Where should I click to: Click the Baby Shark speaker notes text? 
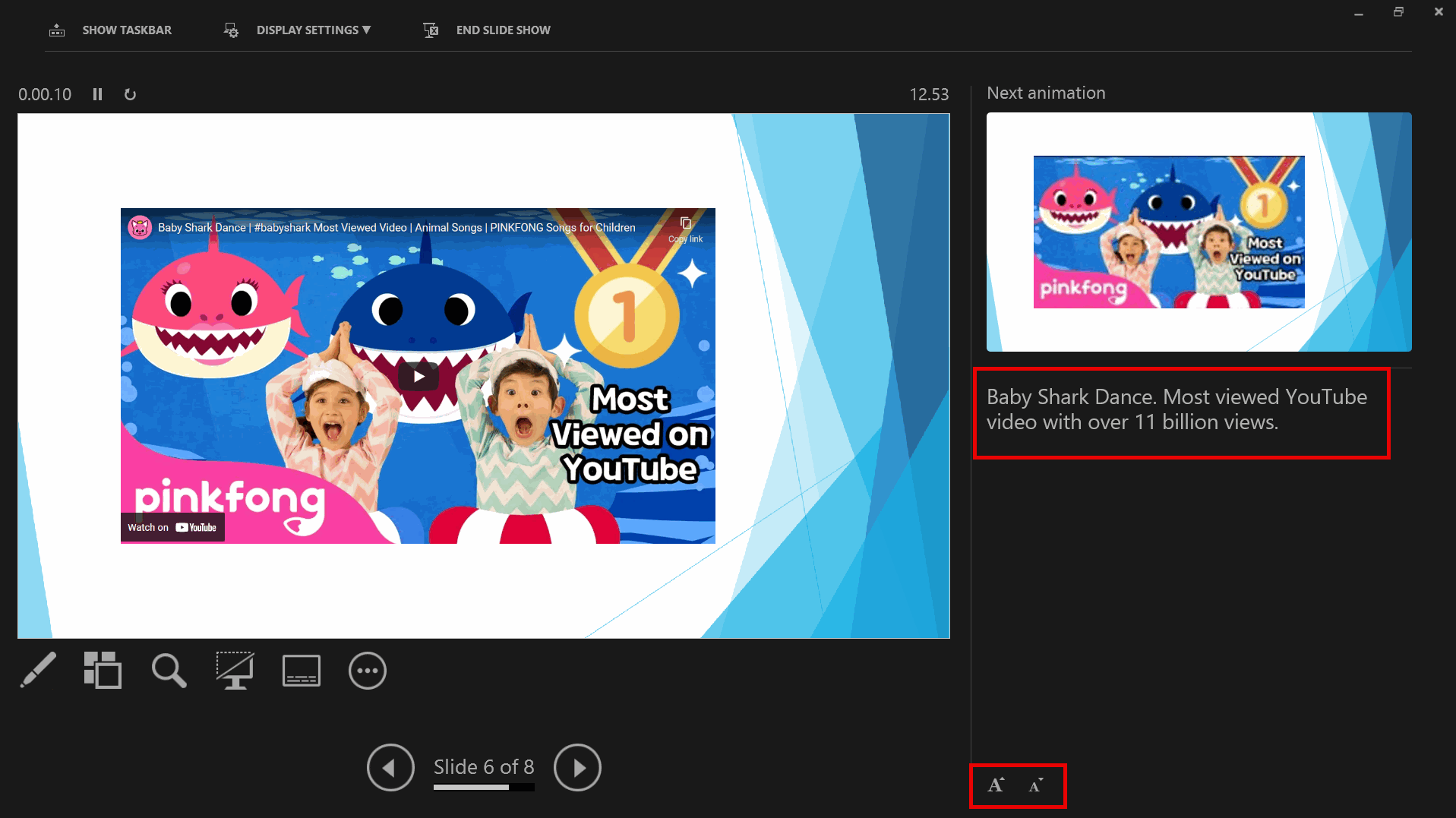tap(1176, 409)
